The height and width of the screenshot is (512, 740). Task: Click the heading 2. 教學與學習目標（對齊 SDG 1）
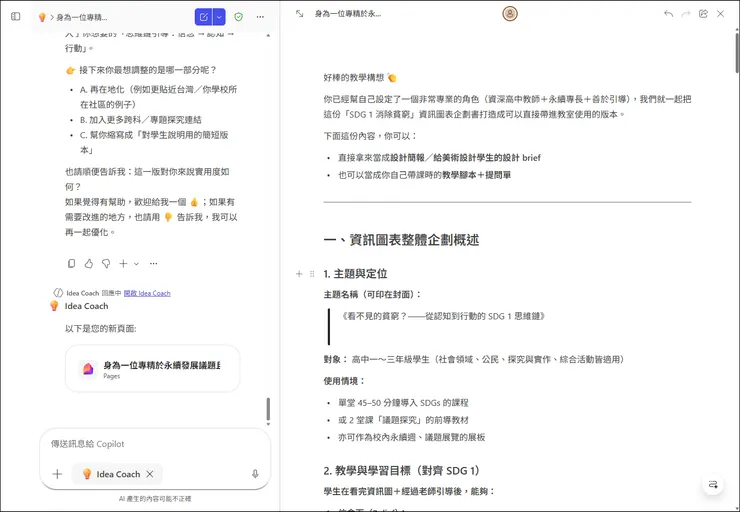[402, 470]
